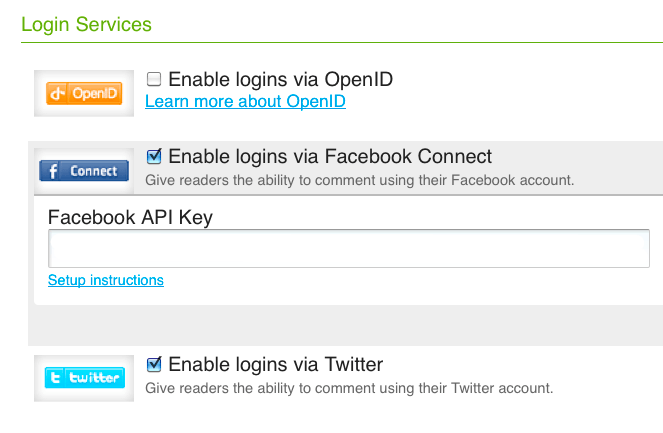Click the orange OpenID logo badge
663x433 pixels.
84,94
